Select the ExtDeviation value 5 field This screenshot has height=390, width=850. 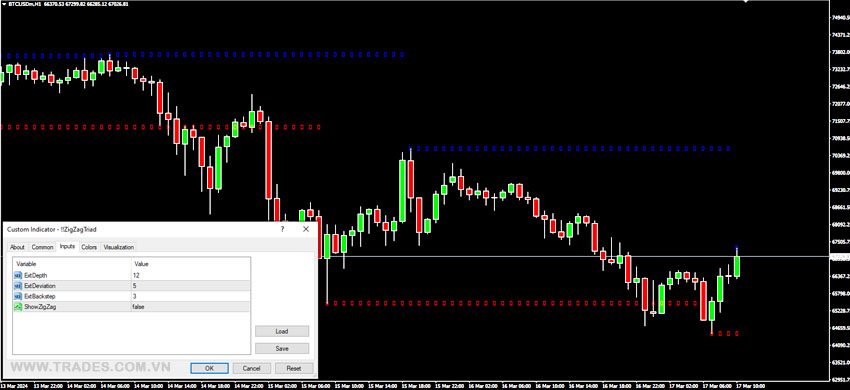(x=191, y=286)
